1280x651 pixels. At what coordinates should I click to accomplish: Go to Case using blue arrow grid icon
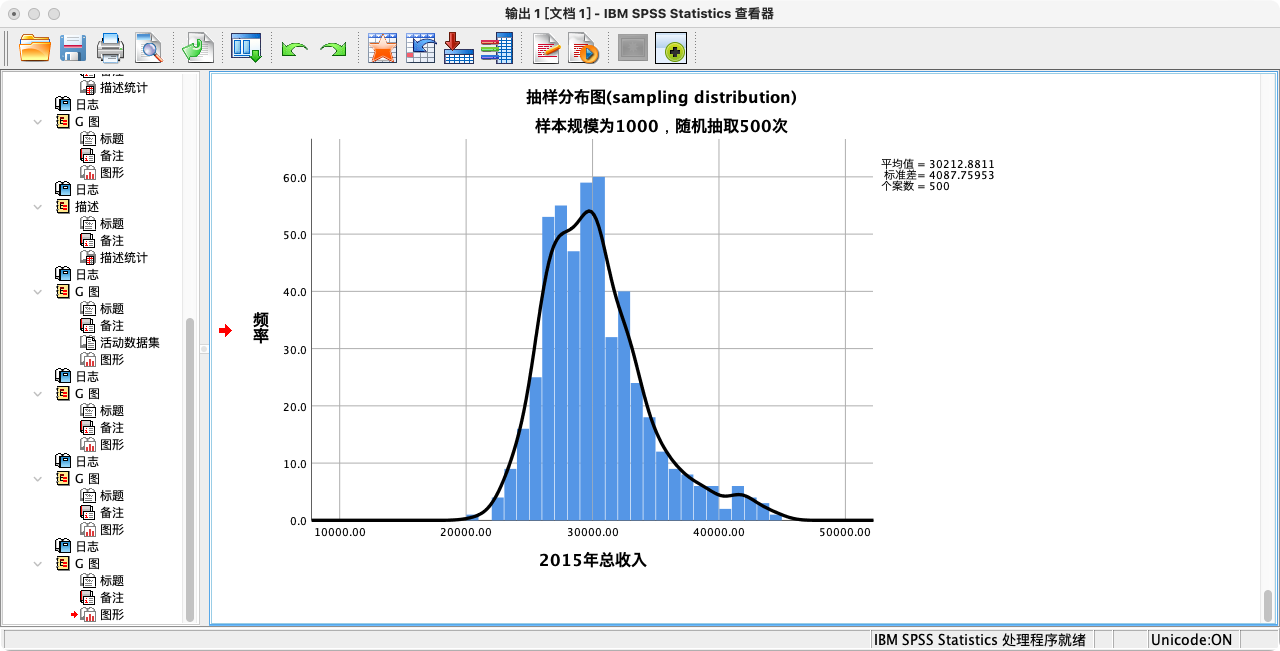pyautogui.click(x=420, y=48)
